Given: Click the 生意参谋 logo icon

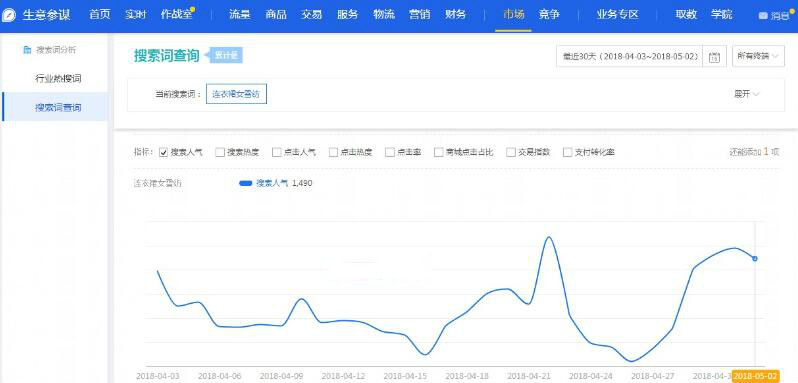Looking at the screenshot, I should coord(9,15).
